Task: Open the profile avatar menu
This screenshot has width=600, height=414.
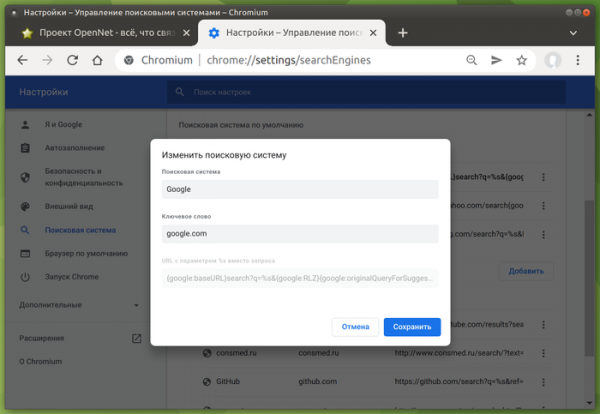Action: click(x=553, y=60)
